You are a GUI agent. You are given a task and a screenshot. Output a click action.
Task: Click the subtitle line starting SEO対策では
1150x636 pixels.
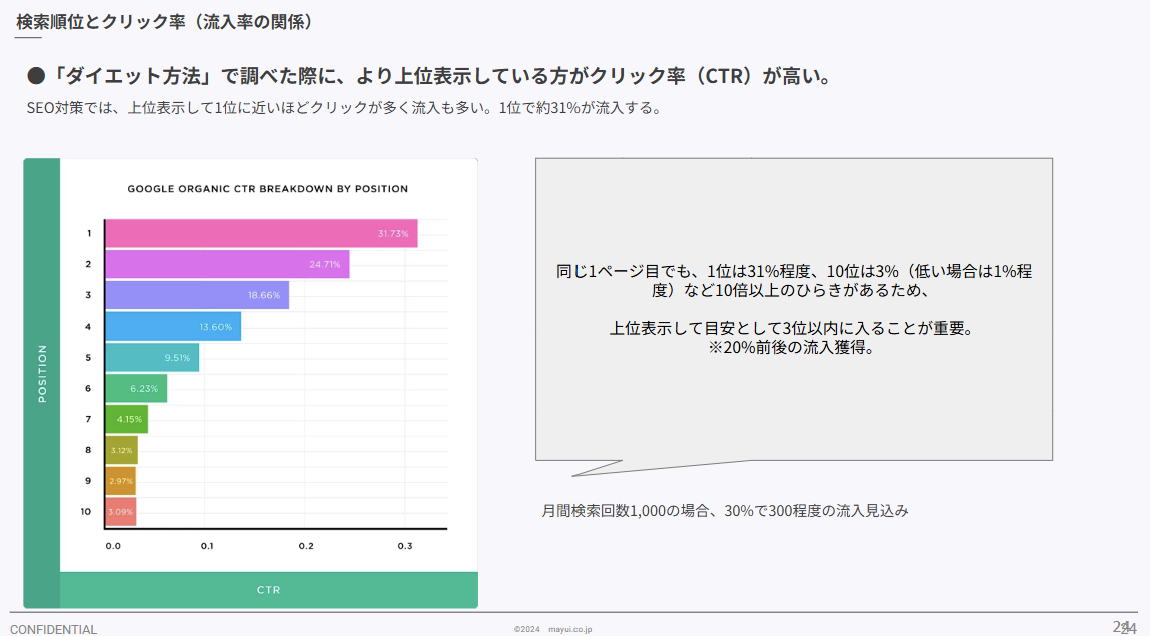345,108
